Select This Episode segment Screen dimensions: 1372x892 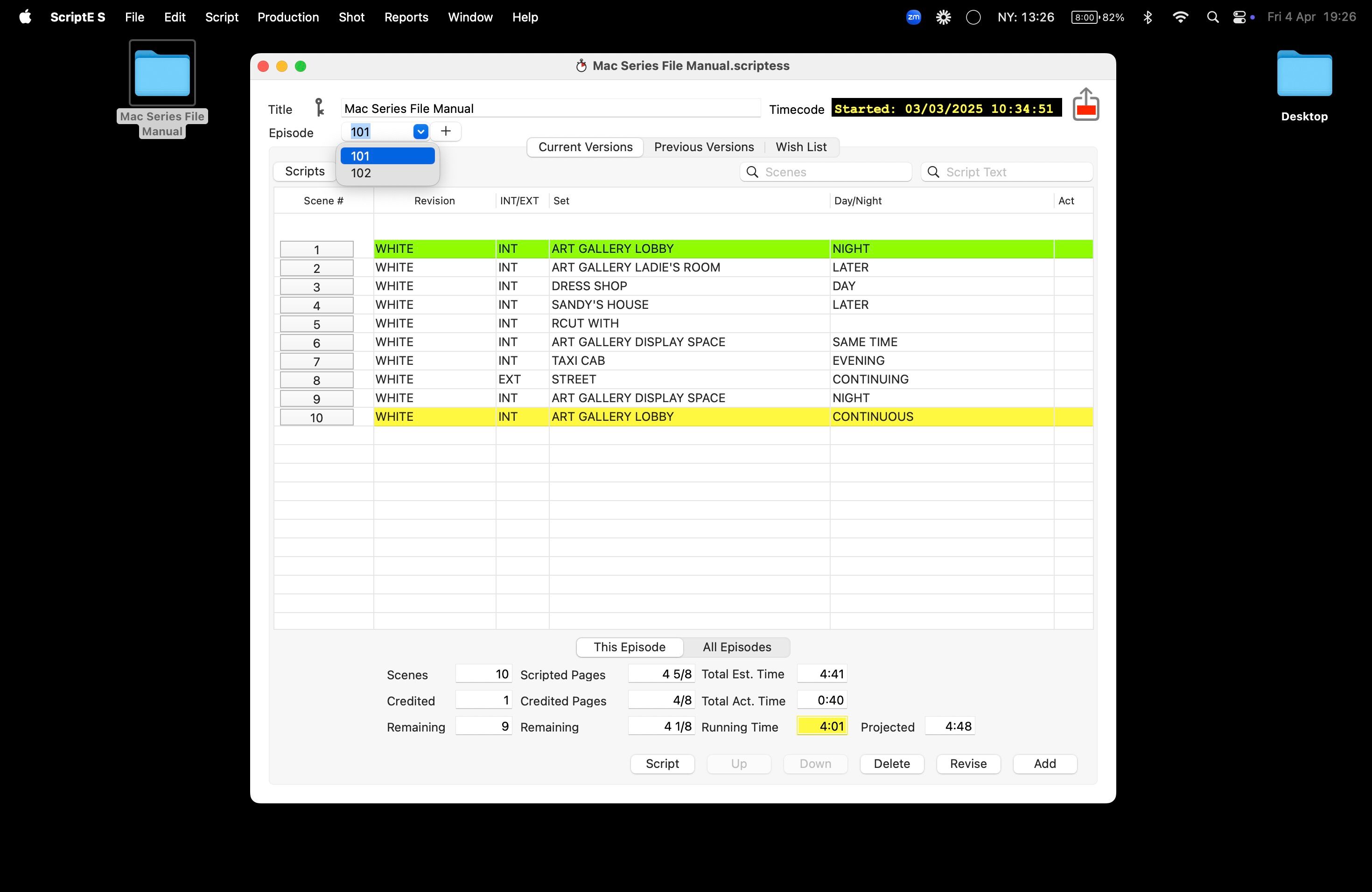pos(630,647)
